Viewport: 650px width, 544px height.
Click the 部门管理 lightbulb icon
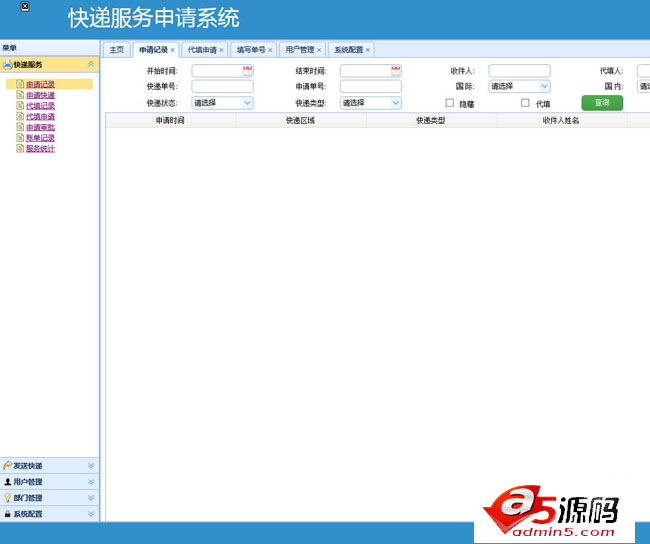pos(7,498)
